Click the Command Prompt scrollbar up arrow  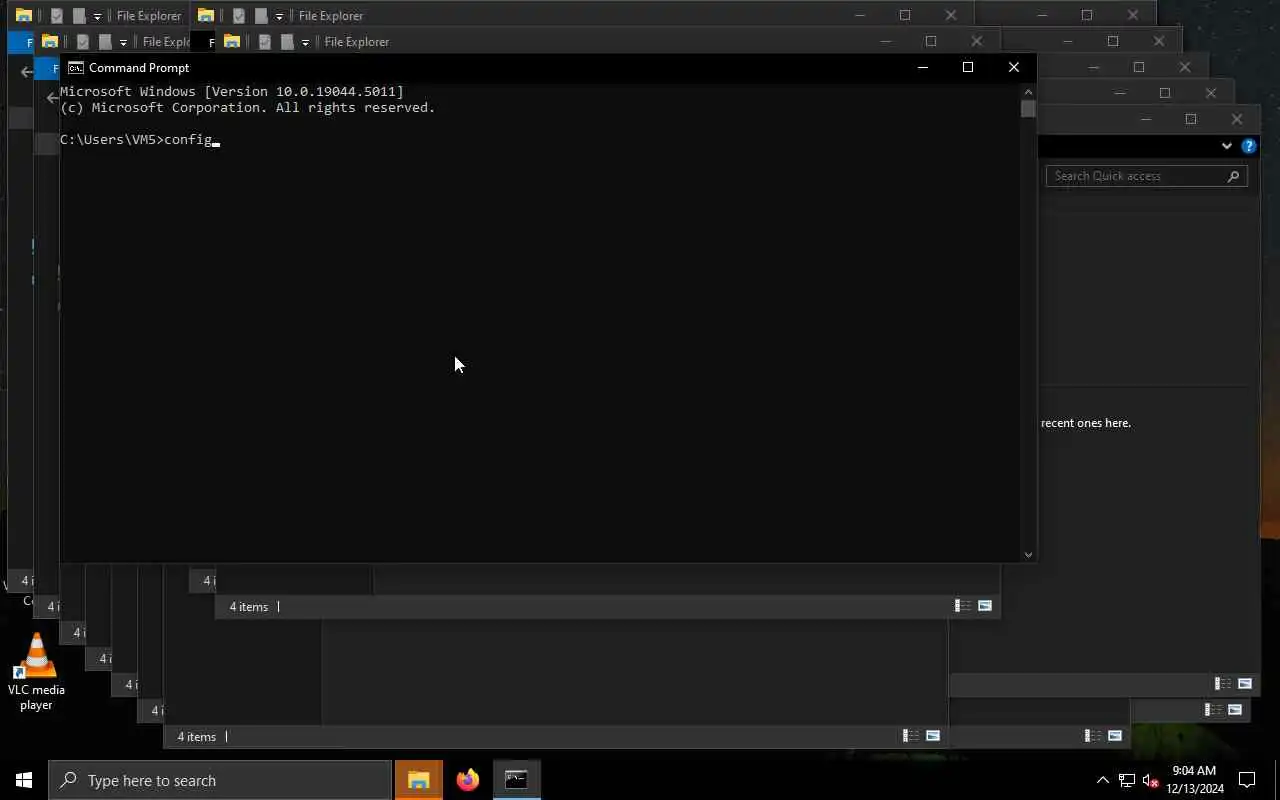coord(1028,91)
